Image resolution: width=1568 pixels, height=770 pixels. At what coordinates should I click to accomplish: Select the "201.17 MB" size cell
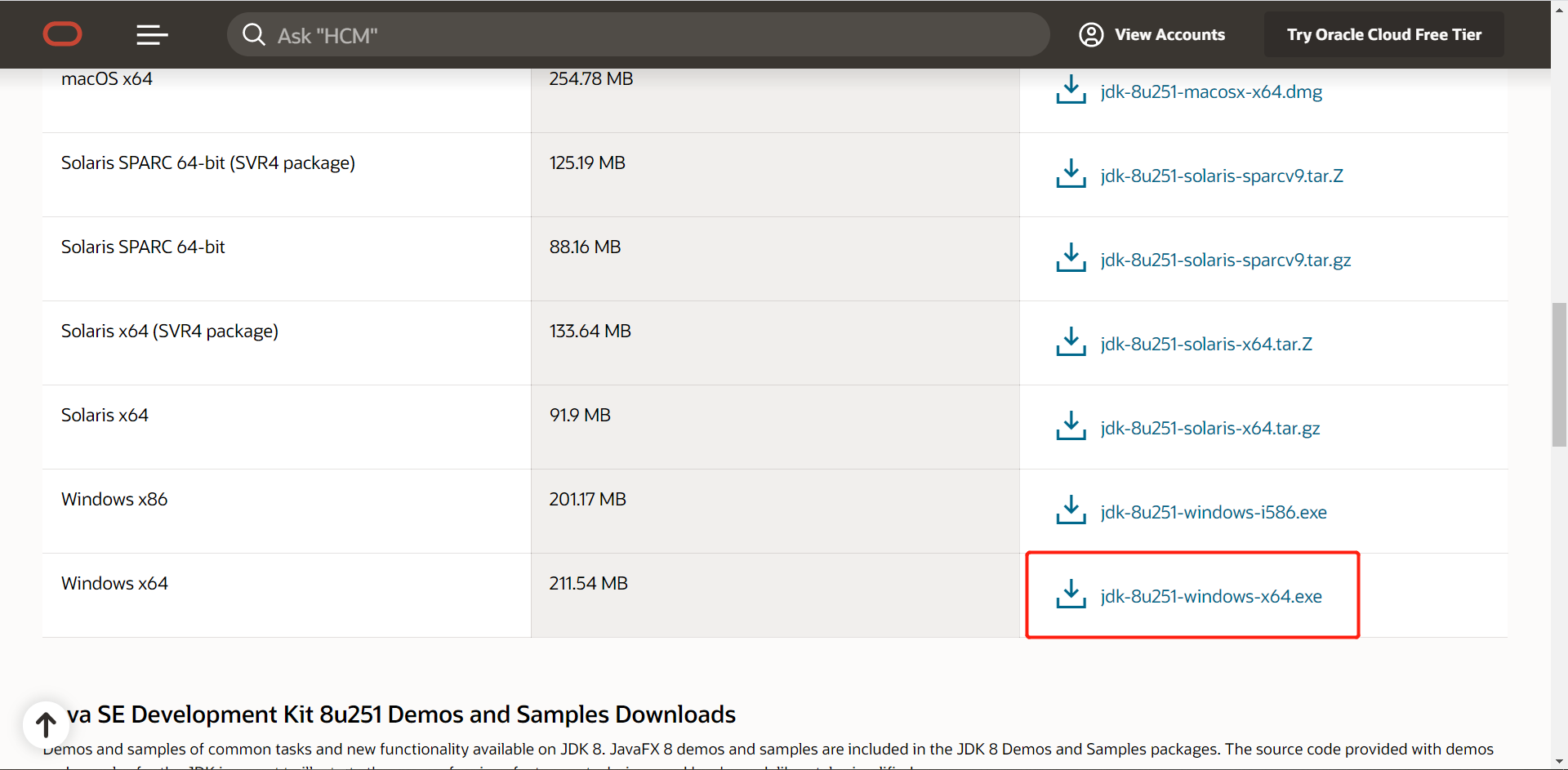coord(588,499)
